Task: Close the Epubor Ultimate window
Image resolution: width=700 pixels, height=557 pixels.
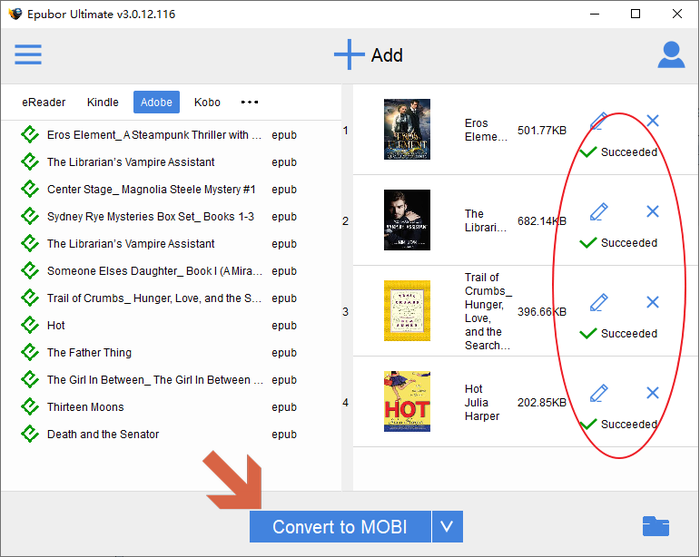Action: click(x=677, y=14)
